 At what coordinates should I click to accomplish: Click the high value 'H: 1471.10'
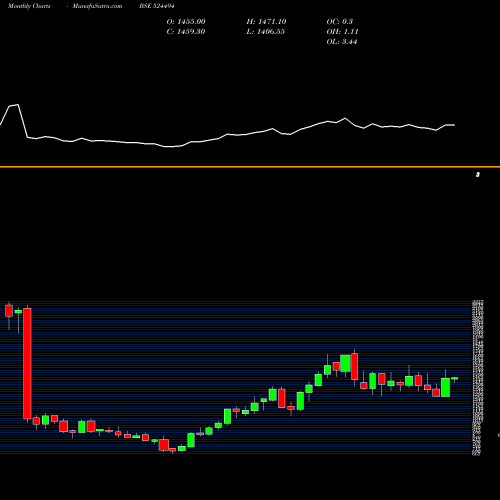(x=266, y=22)
